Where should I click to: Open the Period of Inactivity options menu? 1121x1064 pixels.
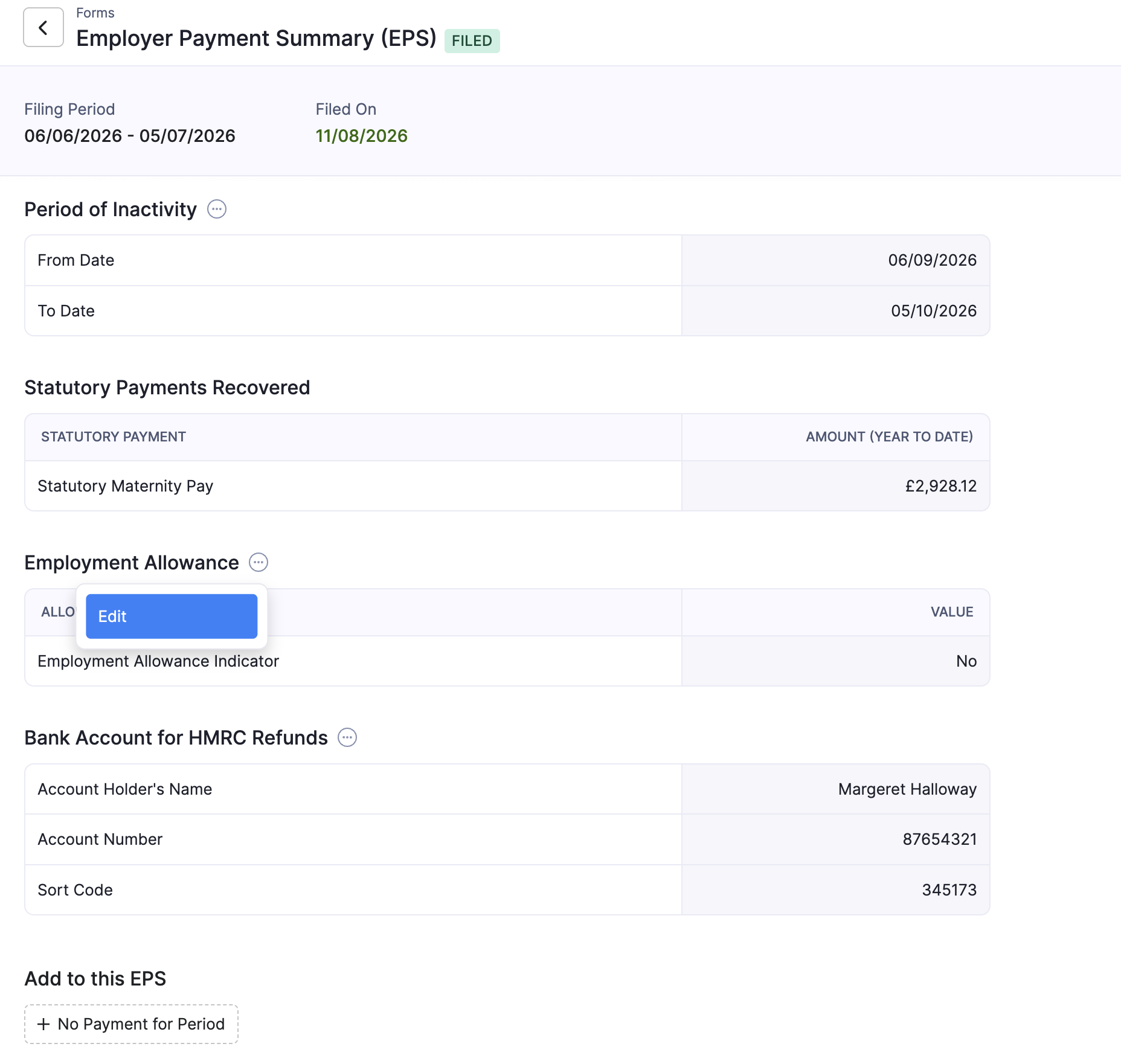coord(217,209)
